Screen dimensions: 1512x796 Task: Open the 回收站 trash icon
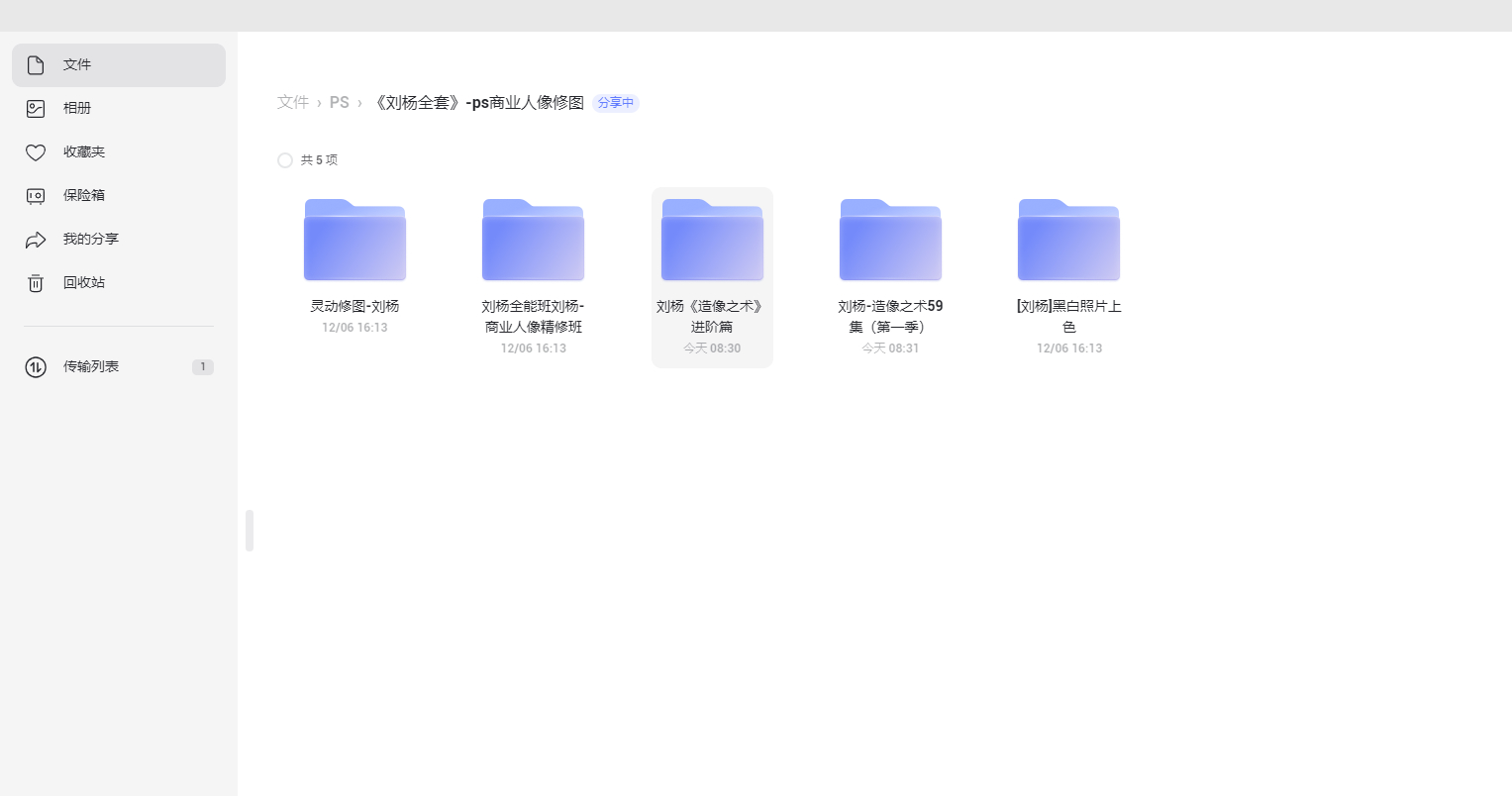36,283
